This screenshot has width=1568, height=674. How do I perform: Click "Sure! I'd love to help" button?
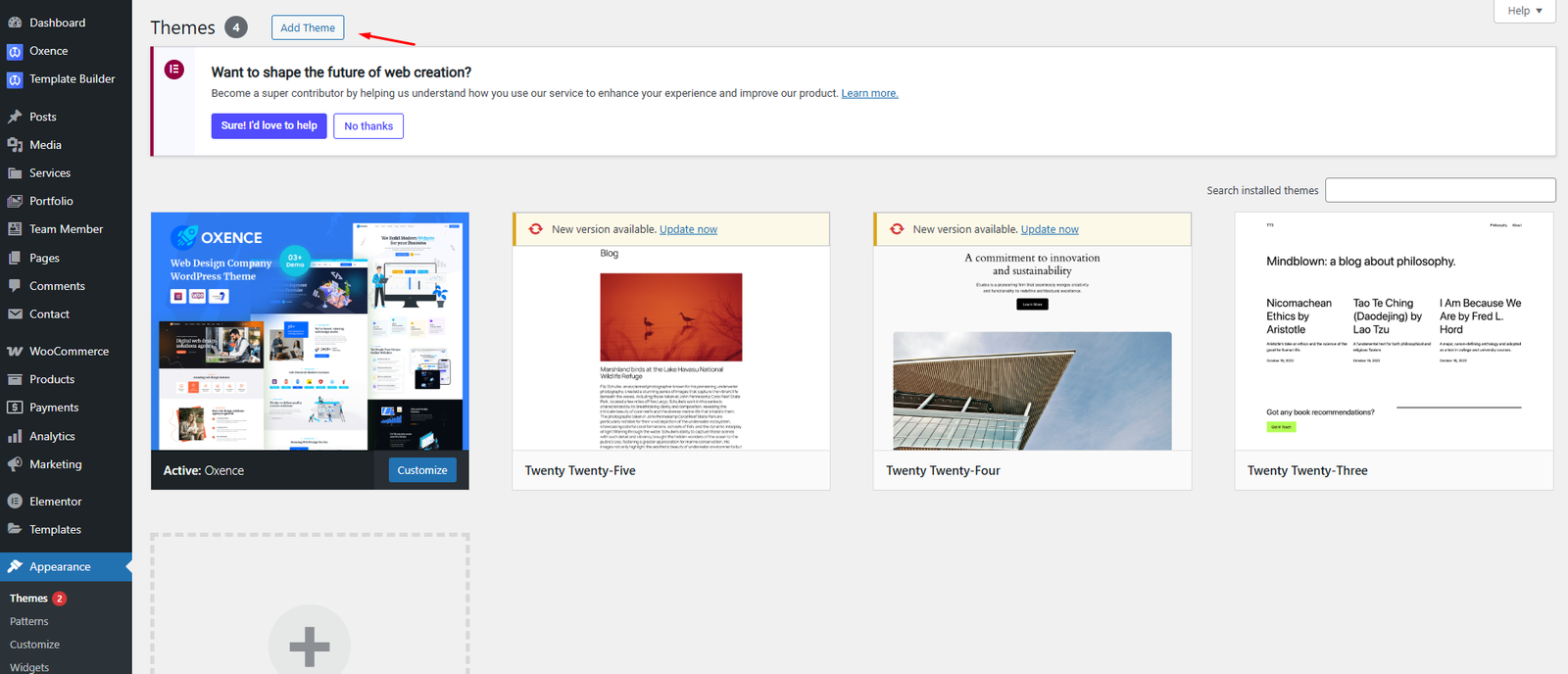[x=269, y=125]
